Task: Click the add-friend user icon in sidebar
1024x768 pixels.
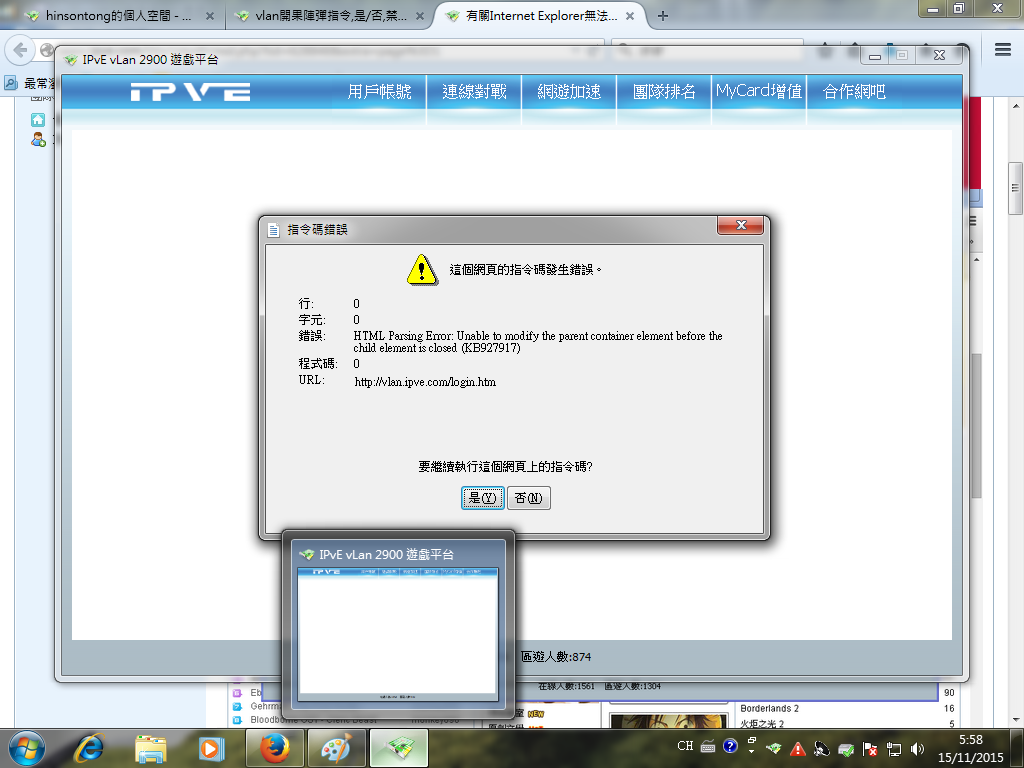Action: click(38, 139)
